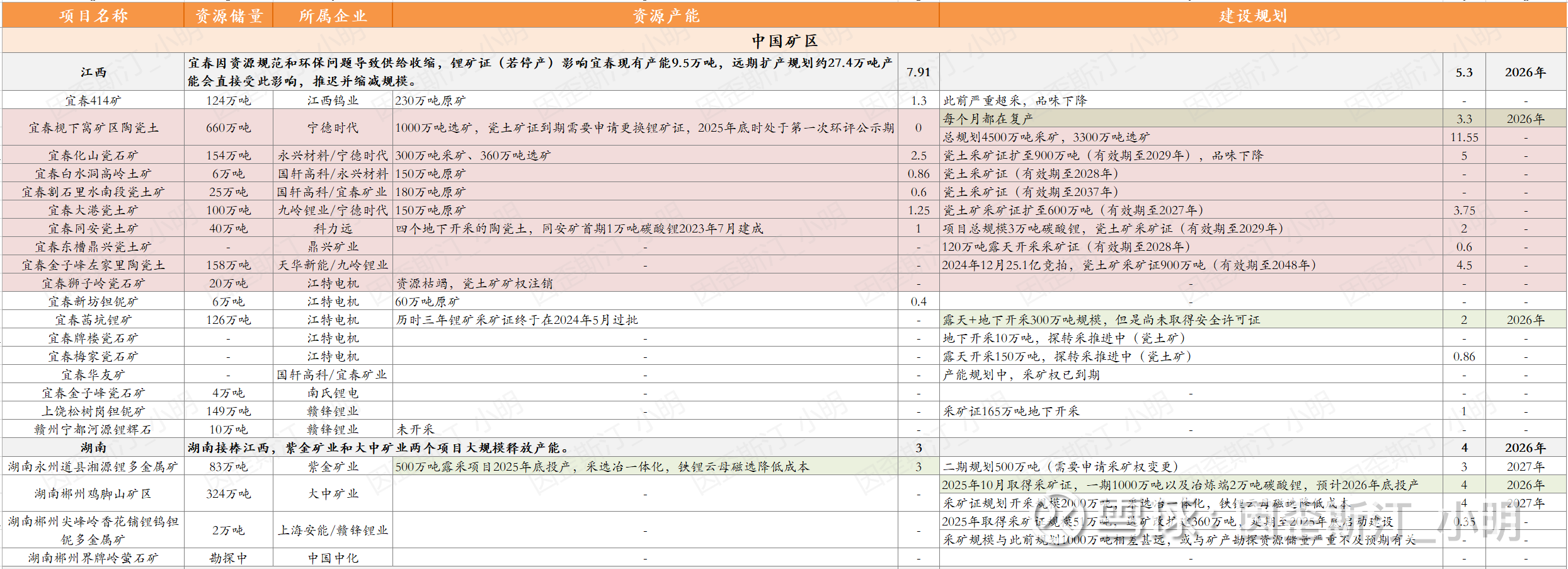Image resolution: width=1568 pixels, height=569 pixels.
Task: Select 总规划4500万吨采矿，3300万吨选矿 cell
Action: pyautogui.click(x=1191, y=137)
